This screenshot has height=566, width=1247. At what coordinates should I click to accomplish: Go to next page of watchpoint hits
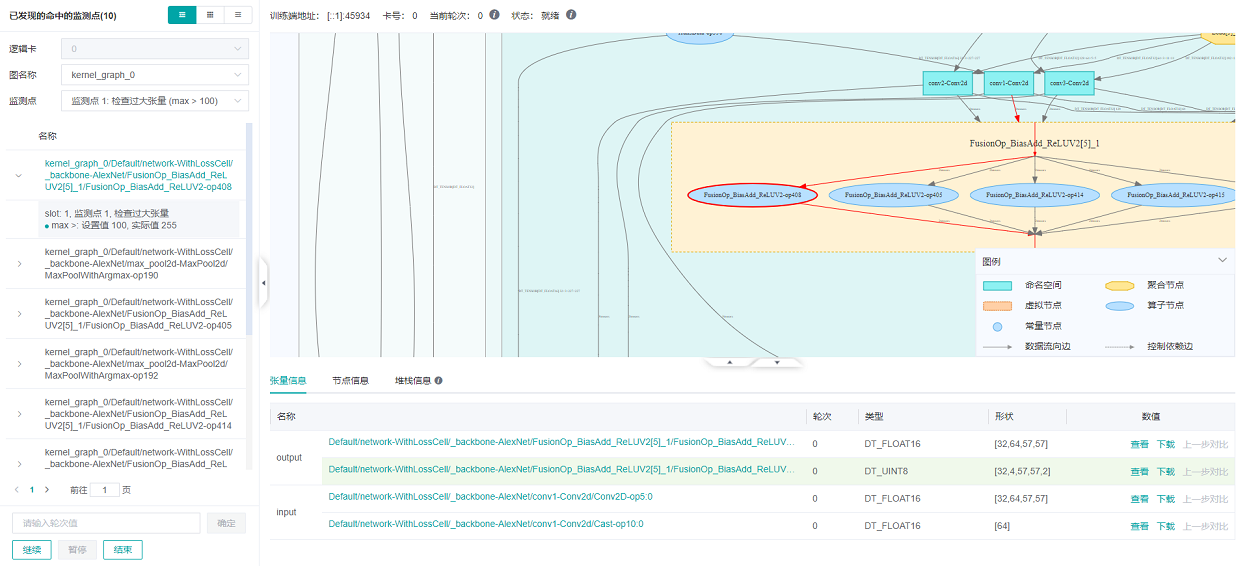click(x=47, y=490)
